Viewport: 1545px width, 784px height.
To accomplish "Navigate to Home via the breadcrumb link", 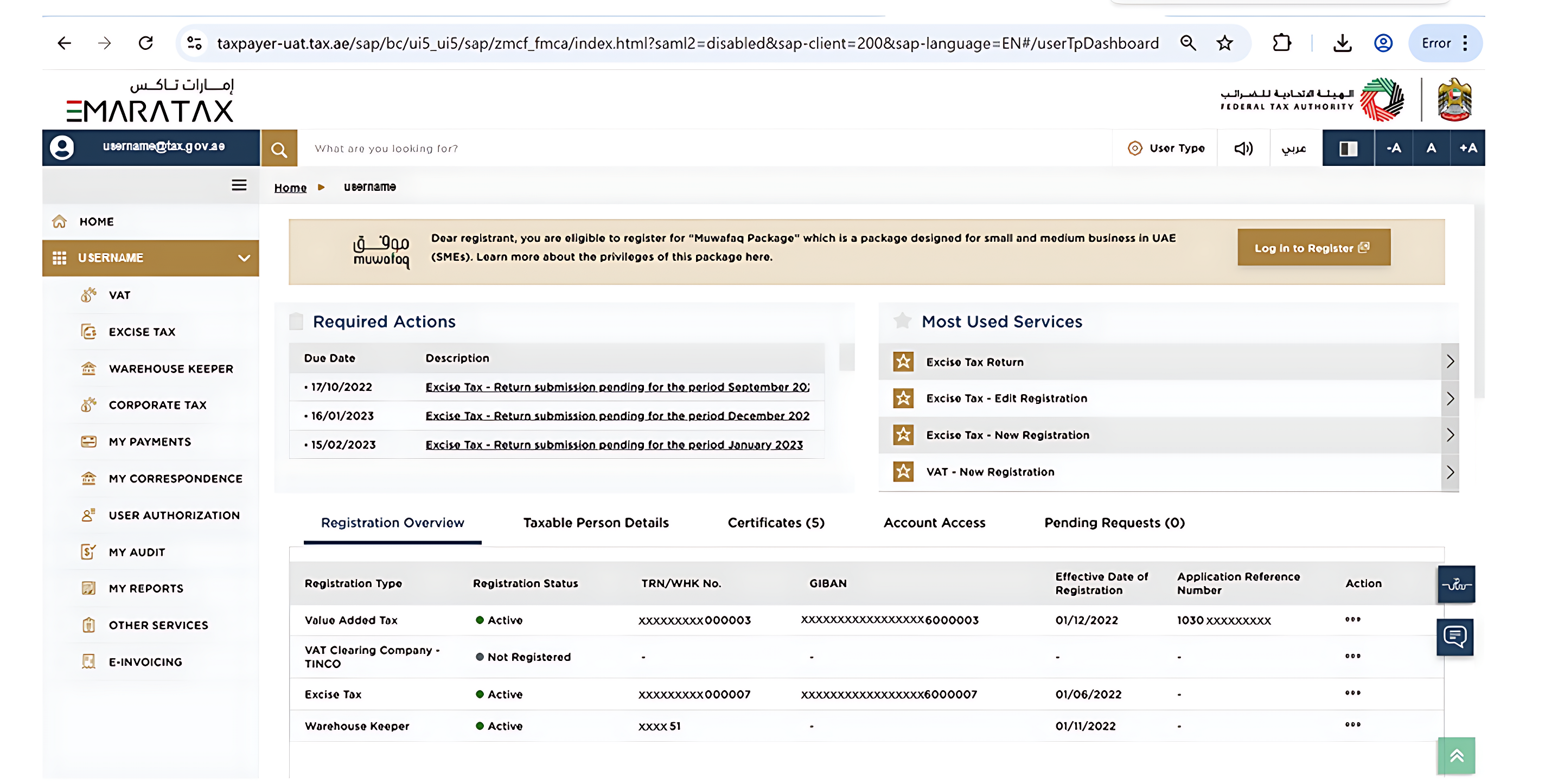I will click(x=290, y=187).
